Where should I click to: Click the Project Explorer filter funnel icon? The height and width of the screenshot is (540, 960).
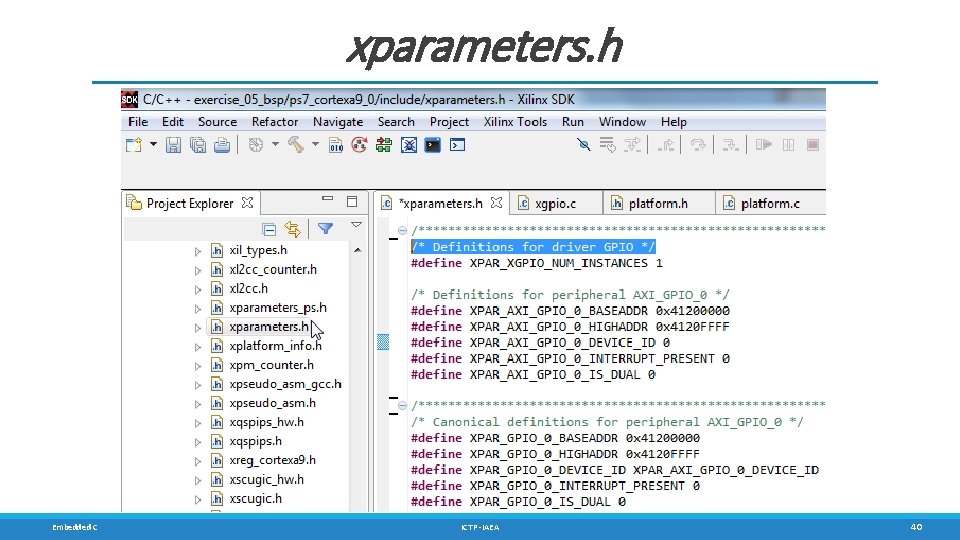point(325,229)
